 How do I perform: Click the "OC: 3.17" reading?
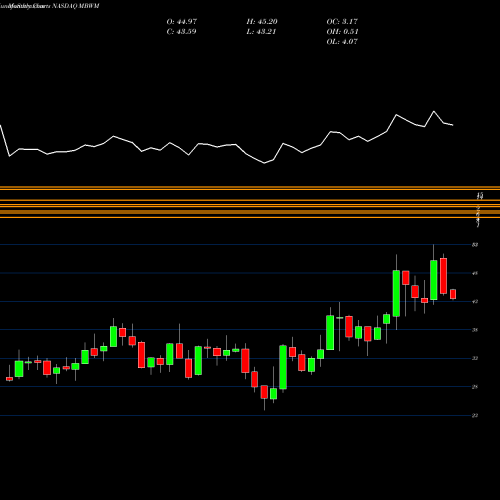[x=342, y=22]
